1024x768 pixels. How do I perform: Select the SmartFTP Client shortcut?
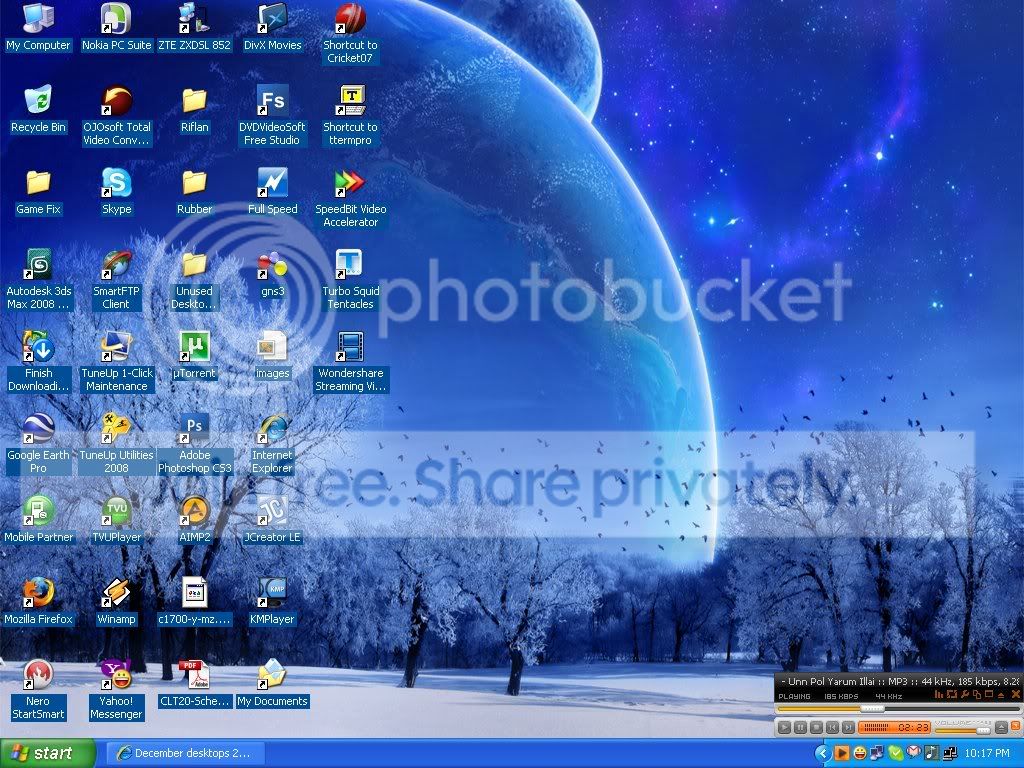[x=116, y=280]
